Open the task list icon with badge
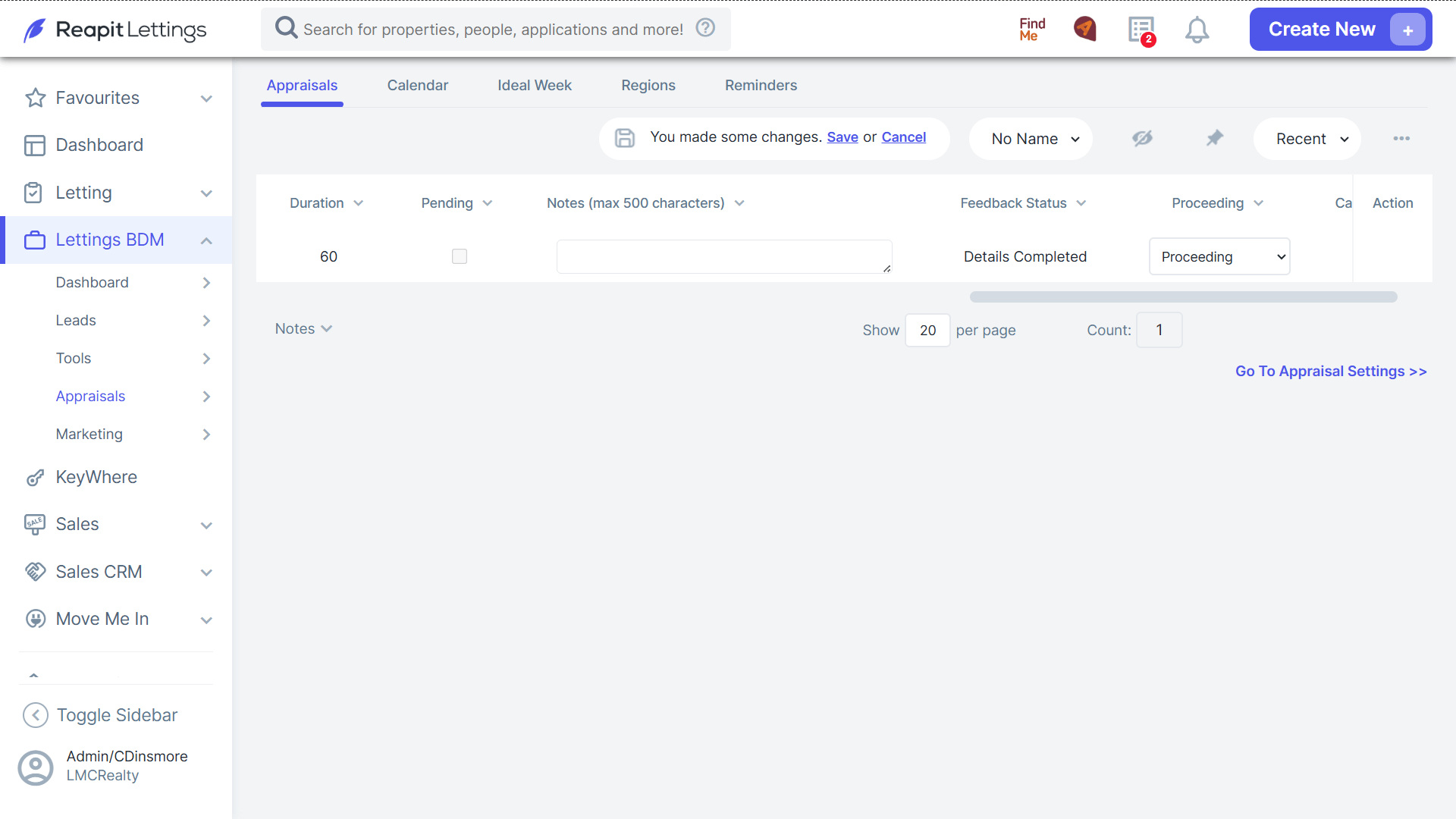 [1141, 30]
